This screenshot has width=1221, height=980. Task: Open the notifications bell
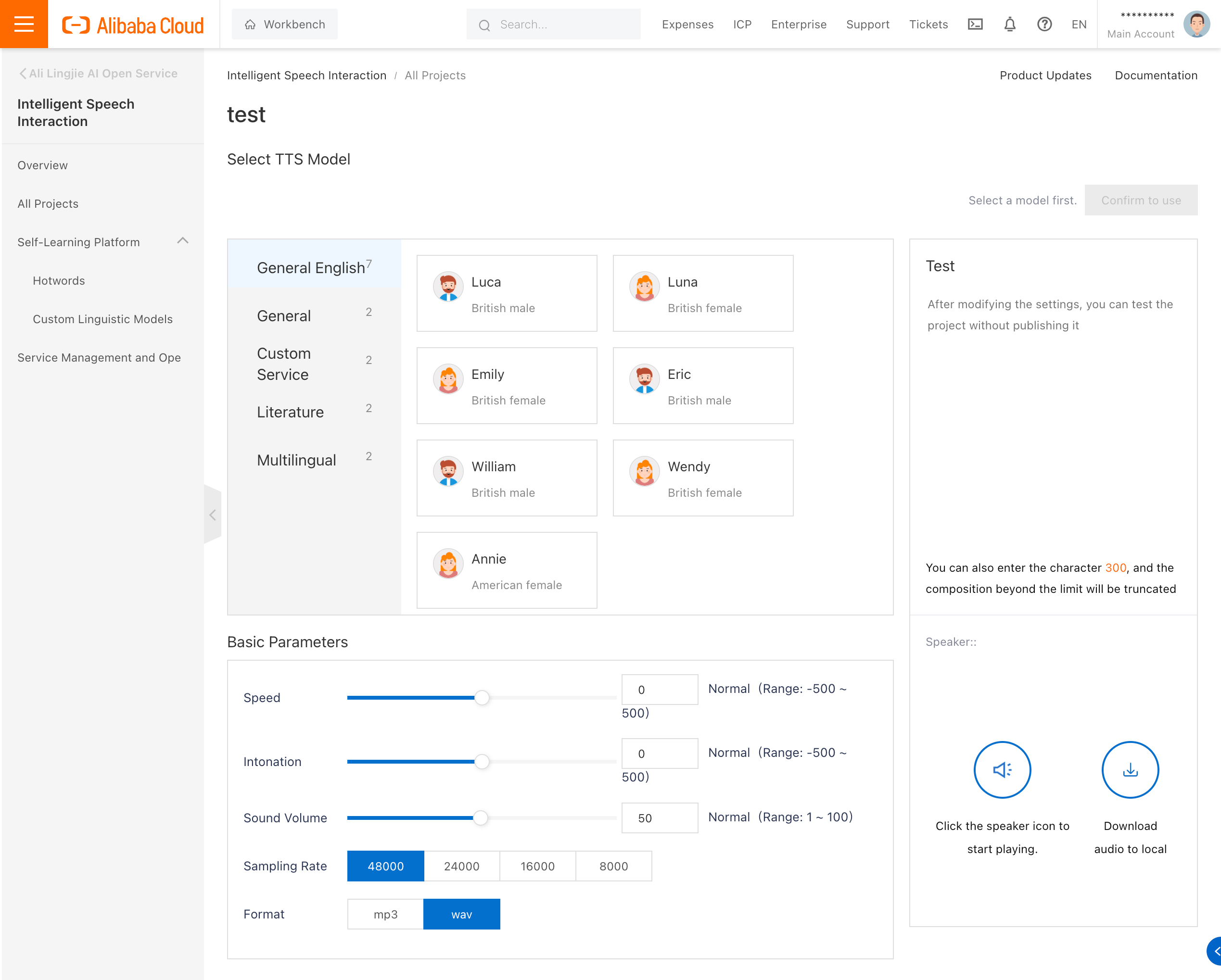(x=1010, y=25)
